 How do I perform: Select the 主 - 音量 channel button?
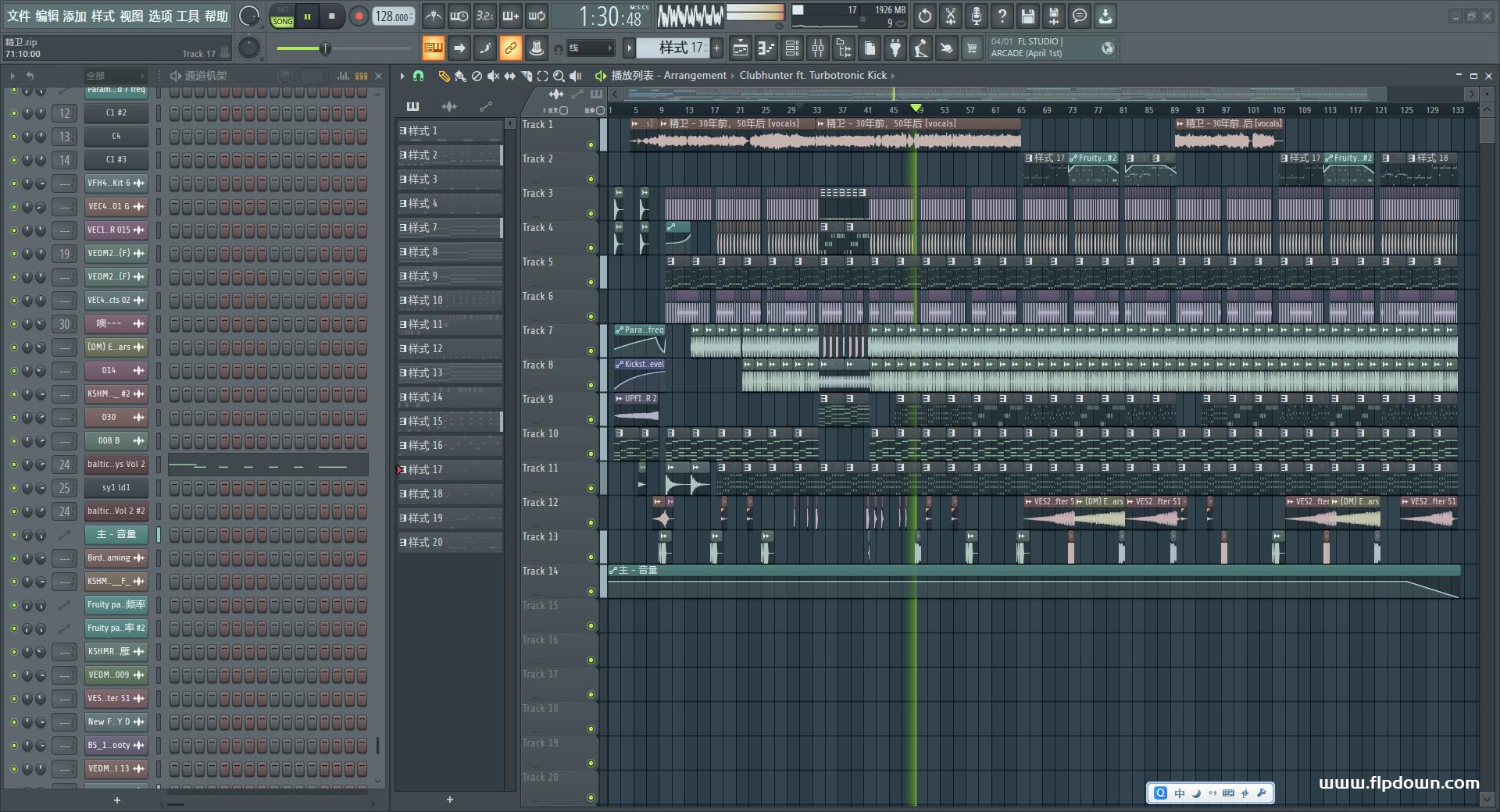(x=116, y=535)
